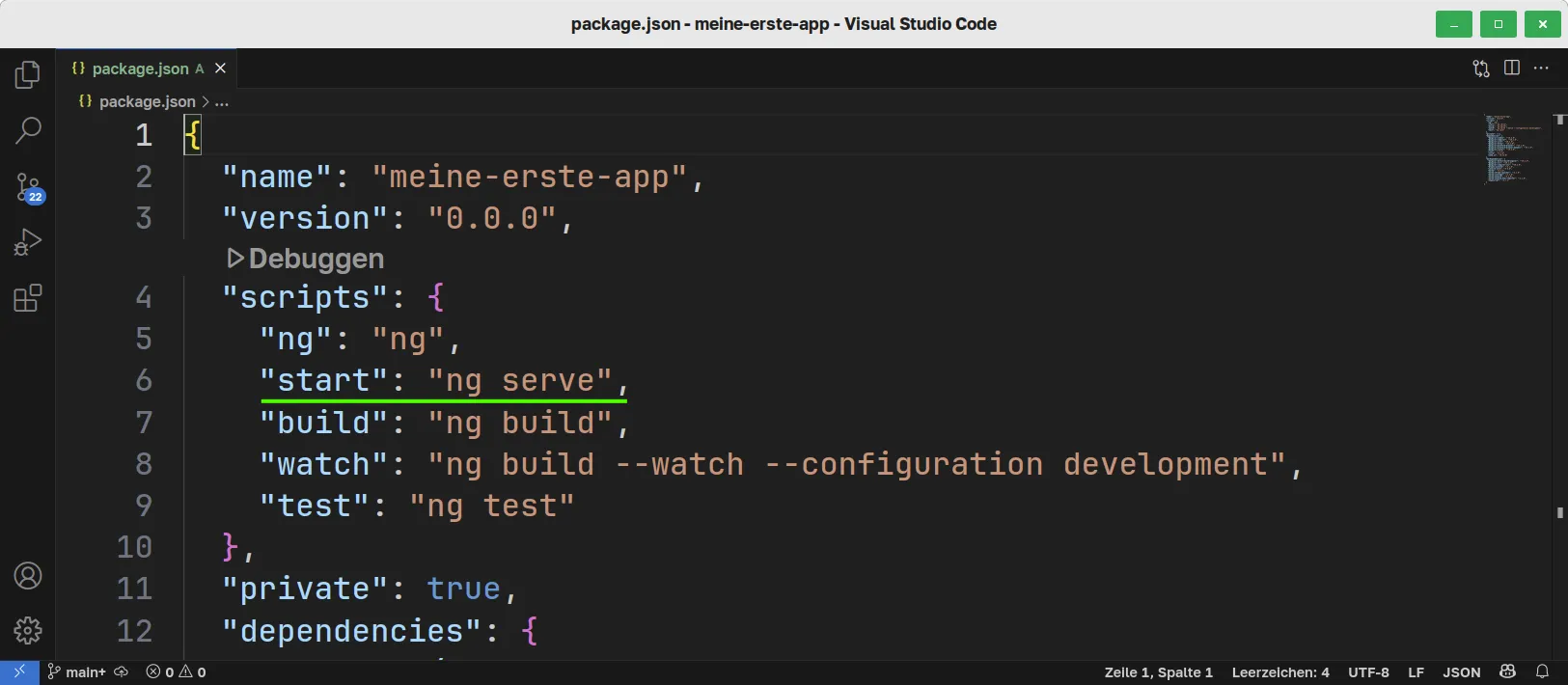The height and width of the screenshot is (685, 1568).
Task: Open the Extensions view
Action: click(x=28, y=297)
